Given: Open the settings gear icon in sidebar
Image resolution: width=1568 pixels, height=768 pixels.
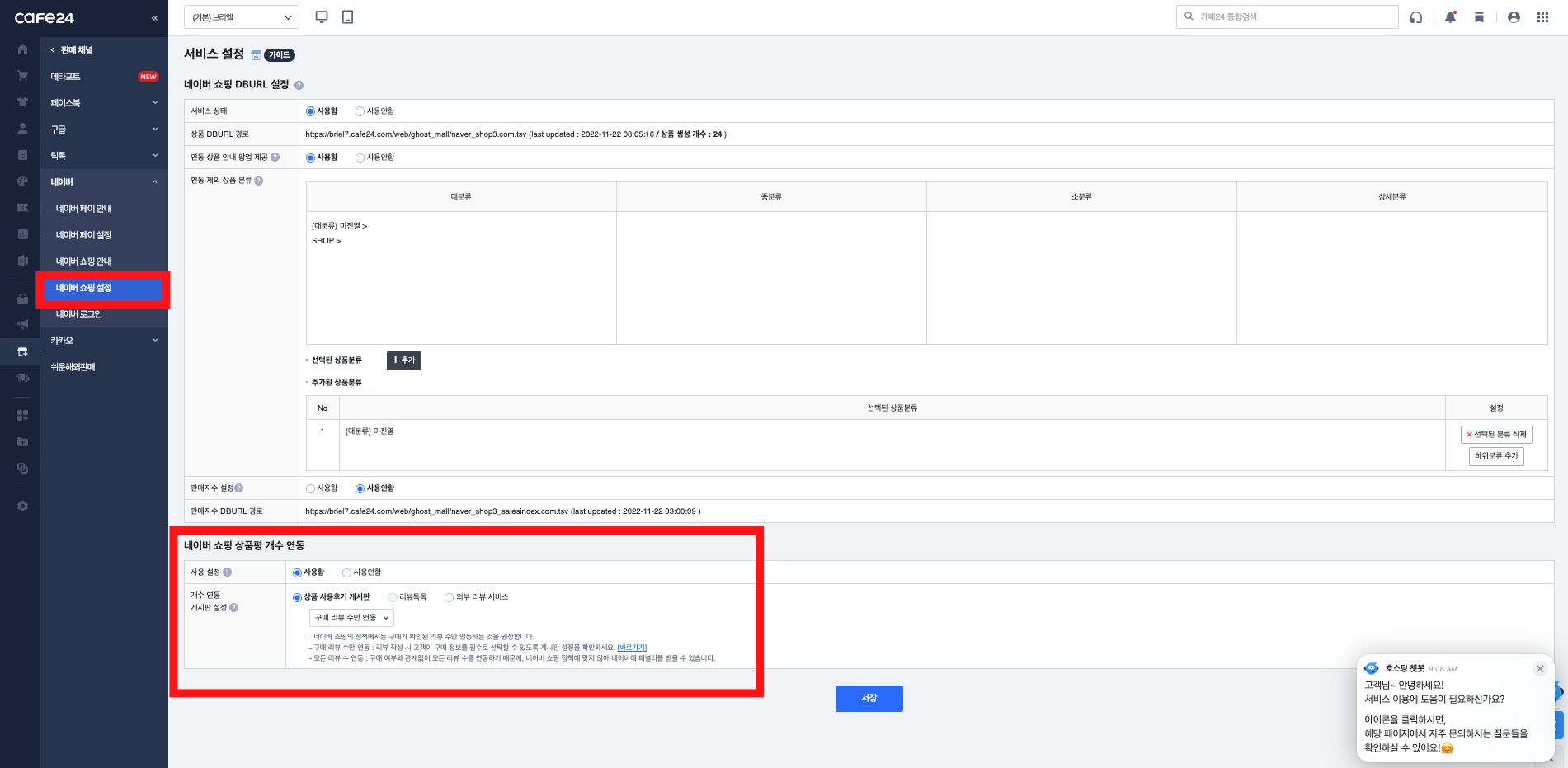Looking at the screenshot, I should click(22, 506).
